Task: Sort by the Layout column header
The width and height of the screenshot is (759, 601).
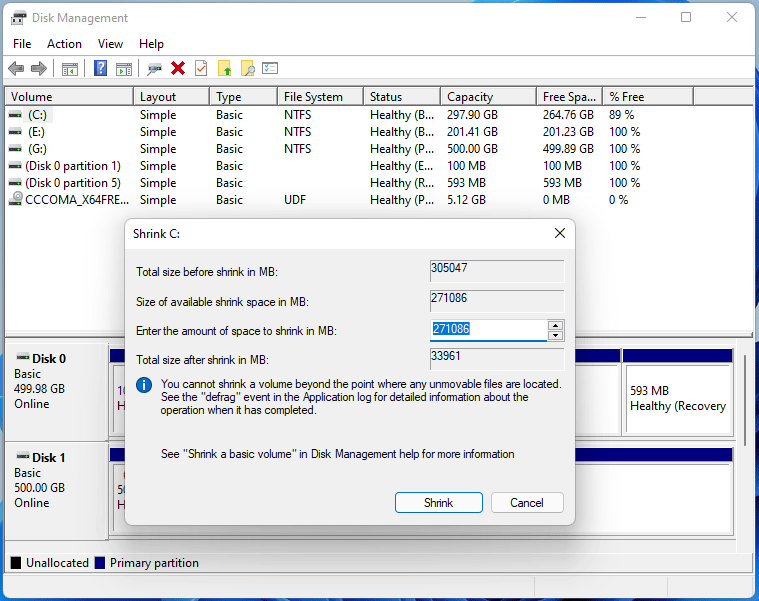Action: coord(172,97)
